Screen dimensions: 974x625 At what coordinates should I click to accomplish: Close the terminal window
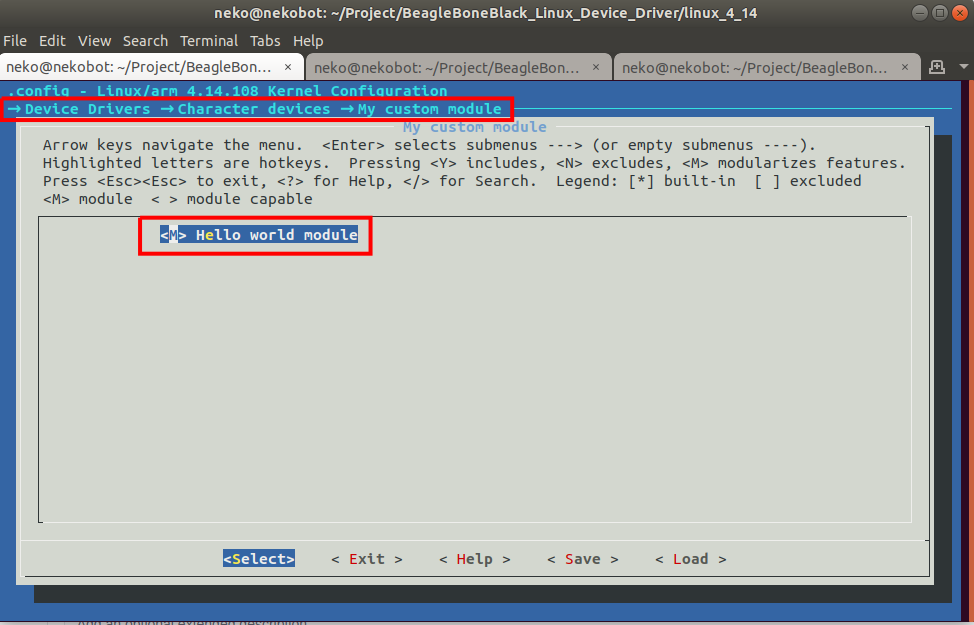coord(960,12)
